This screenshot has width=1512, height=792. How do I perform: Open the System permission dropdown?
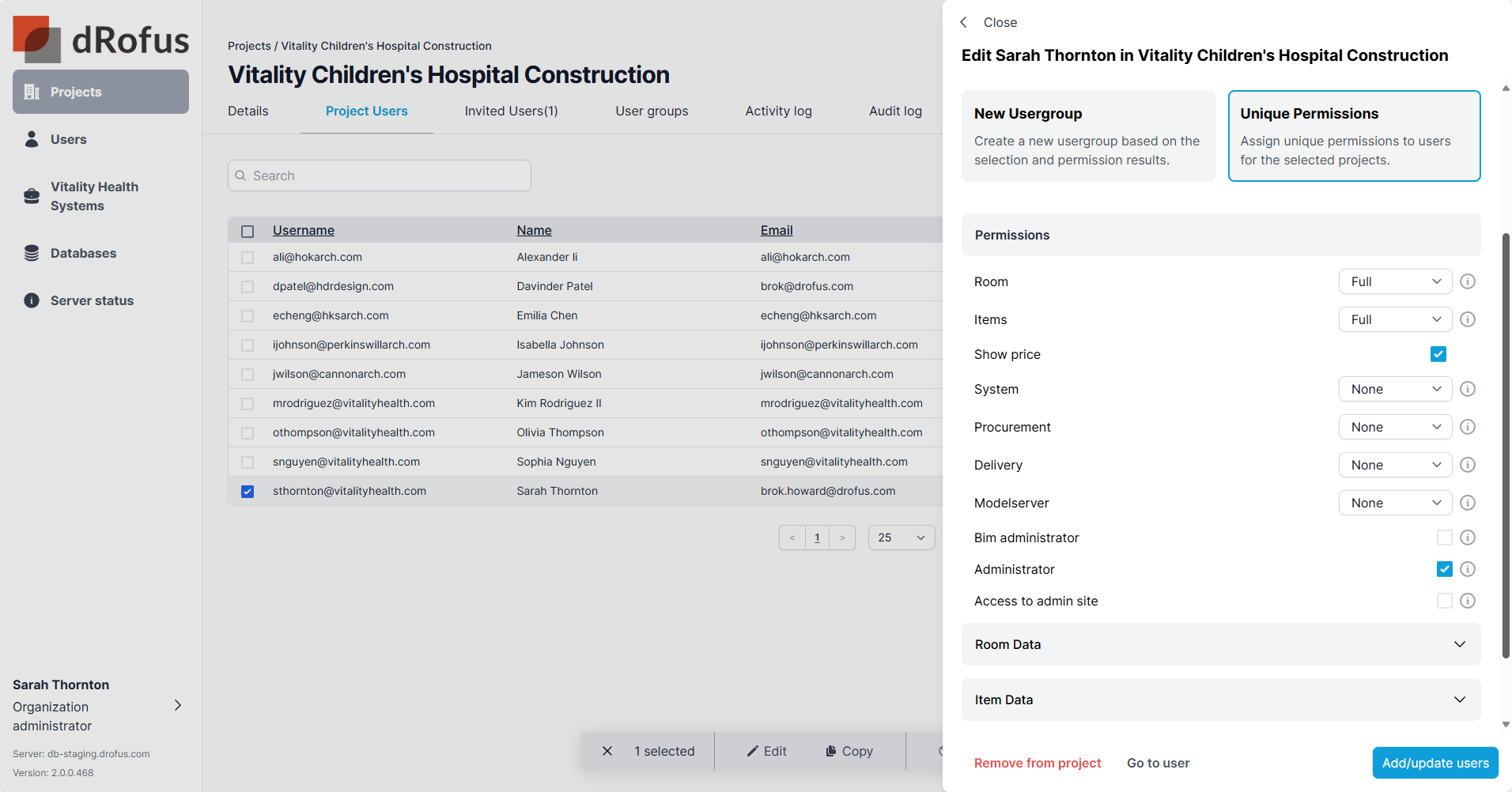pos(1395,389)
